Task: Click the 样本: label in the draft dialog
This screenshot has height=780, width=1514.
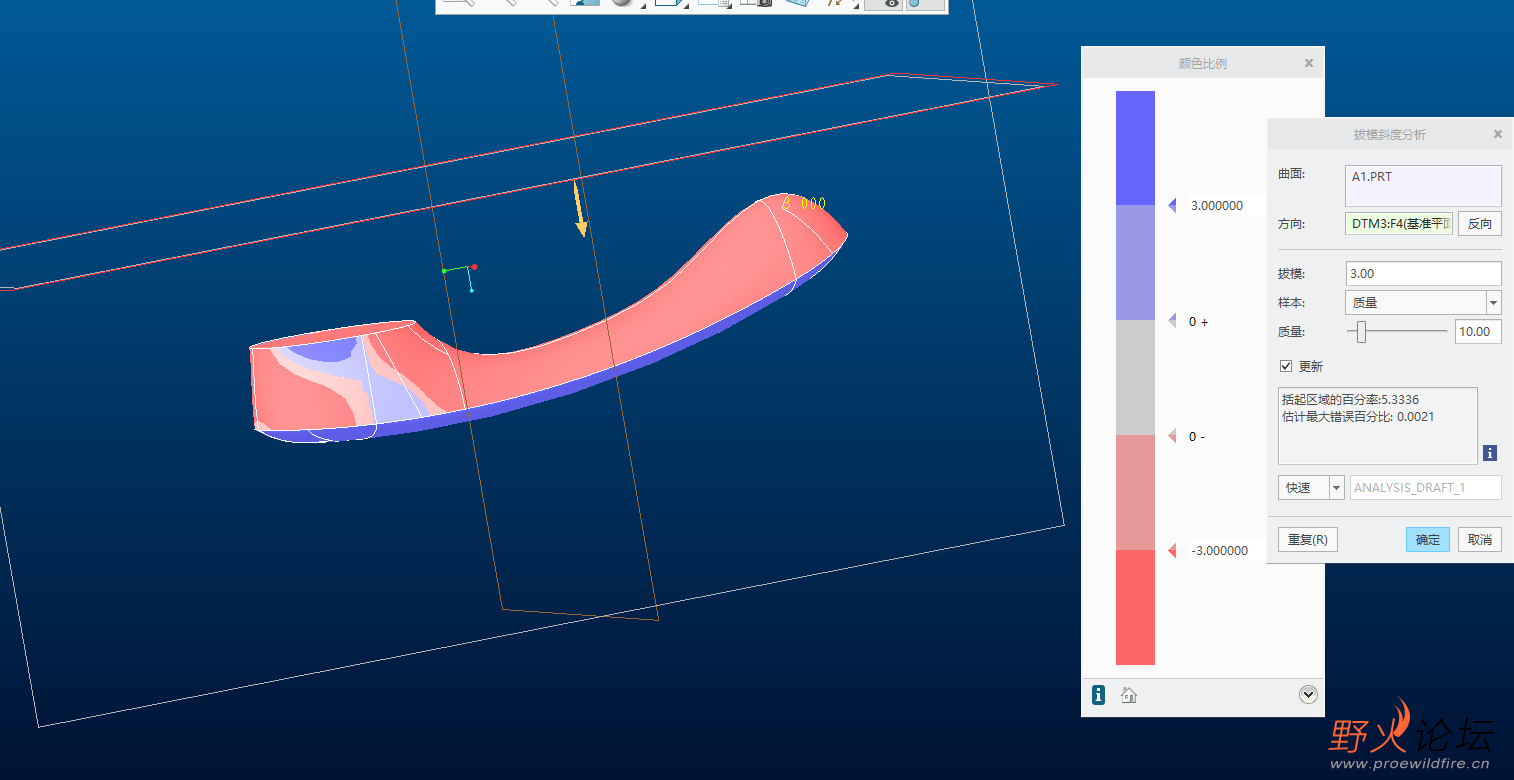Action: point(1293,302)
